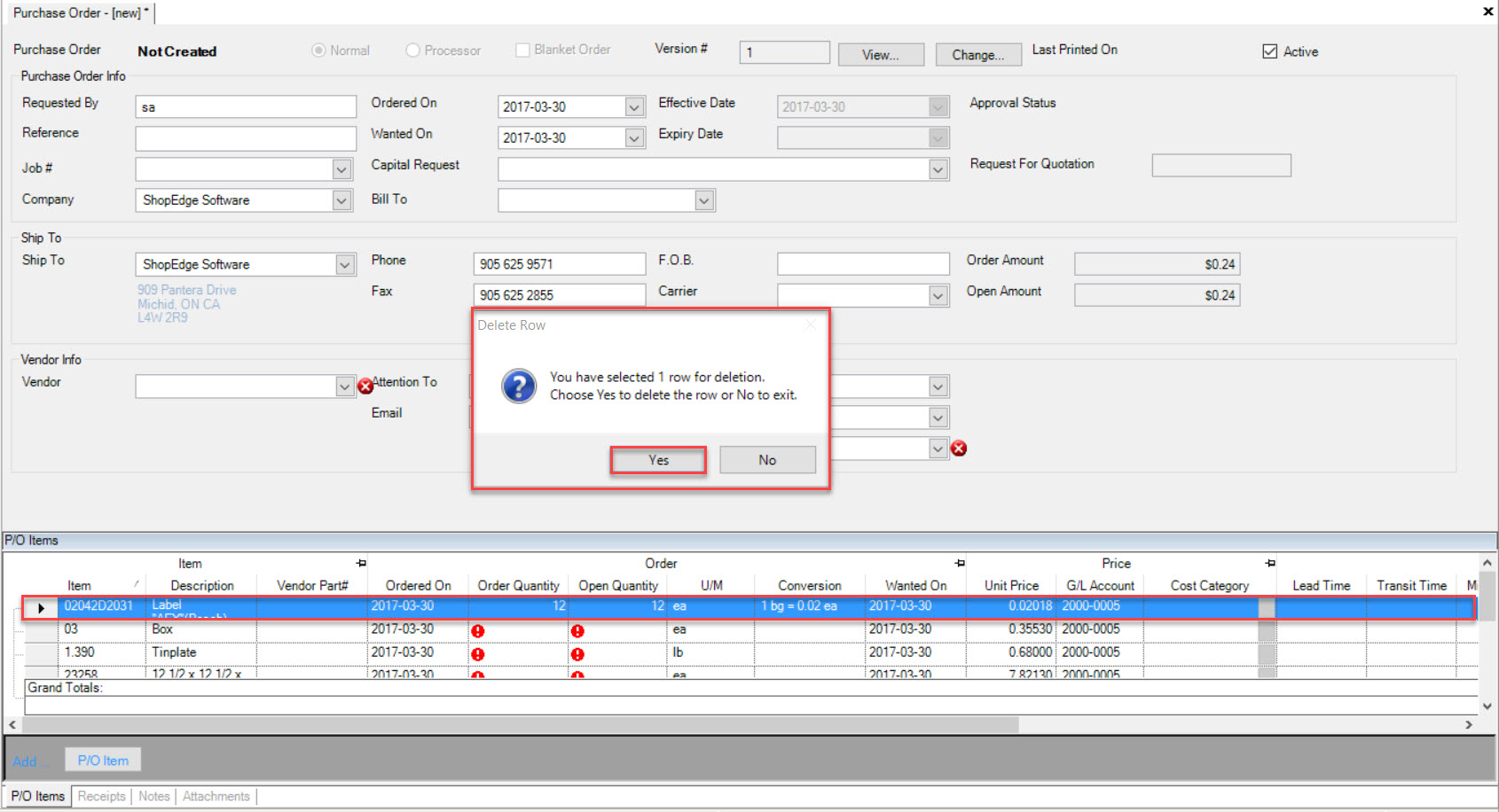Click the red error icon beside Vendor

365,386
